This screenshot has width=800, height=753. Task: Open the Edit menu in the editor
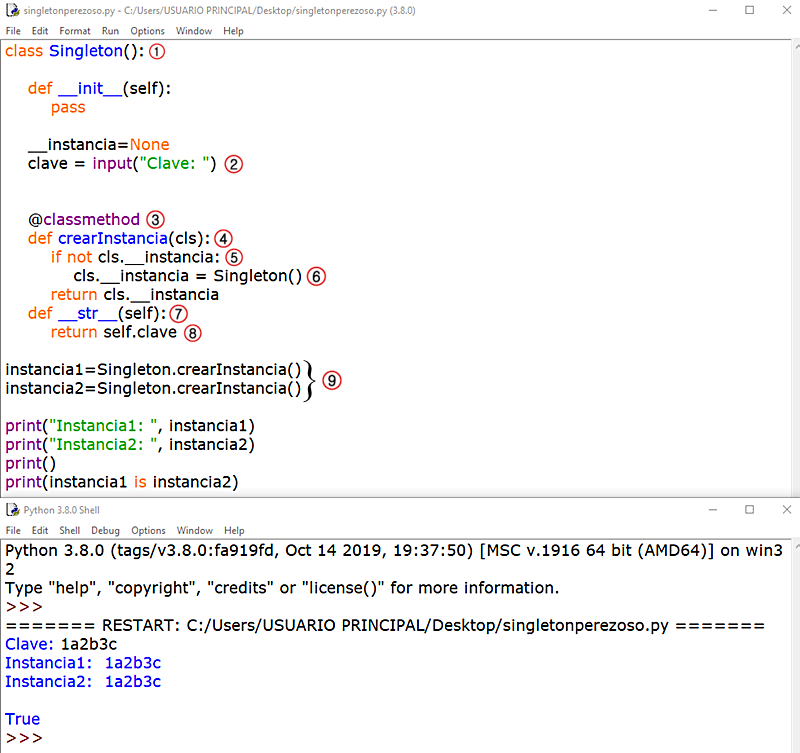pyautogui.click(x=40, y=31)
